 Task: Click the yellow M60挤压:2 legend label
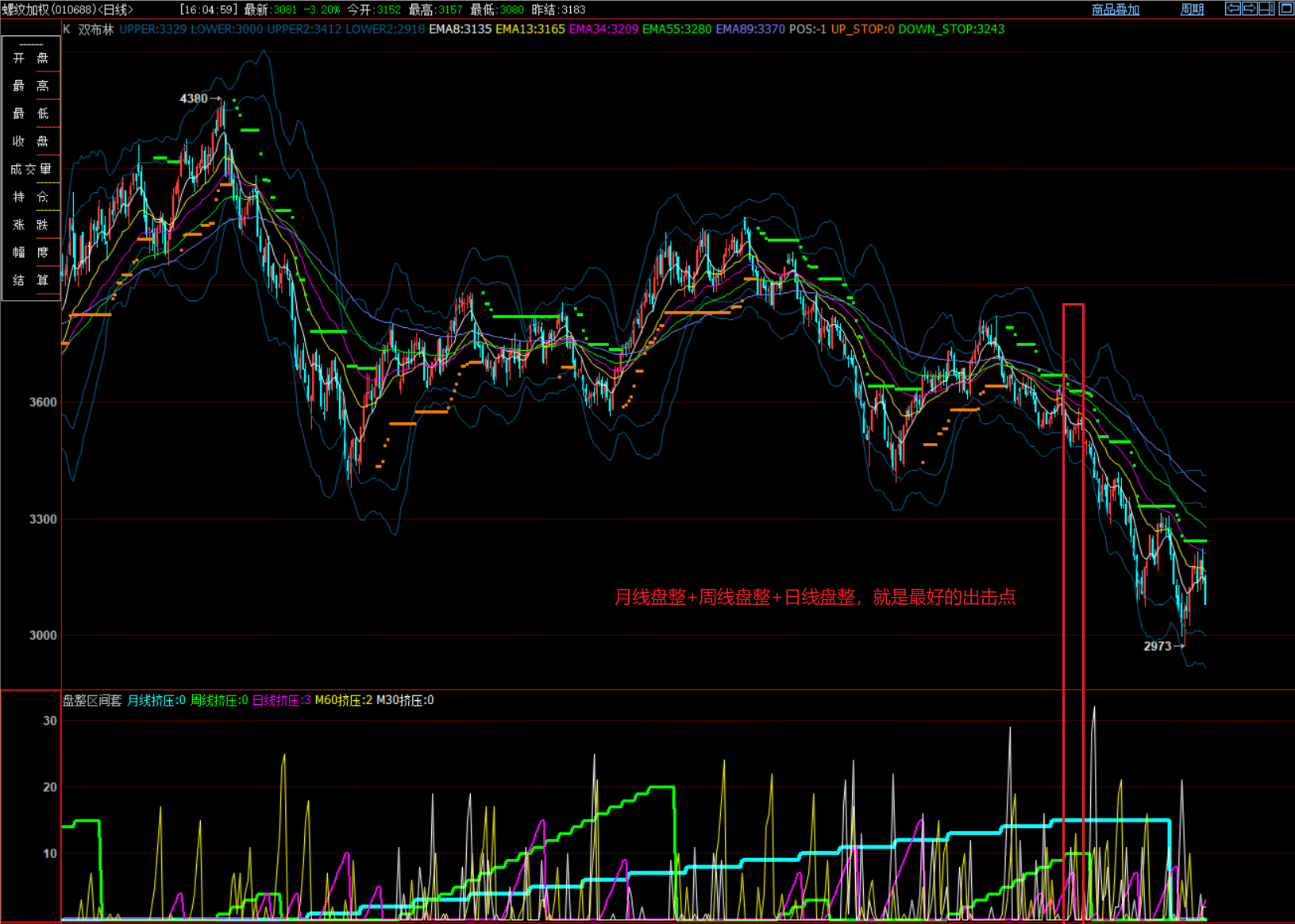coord(343,700)
